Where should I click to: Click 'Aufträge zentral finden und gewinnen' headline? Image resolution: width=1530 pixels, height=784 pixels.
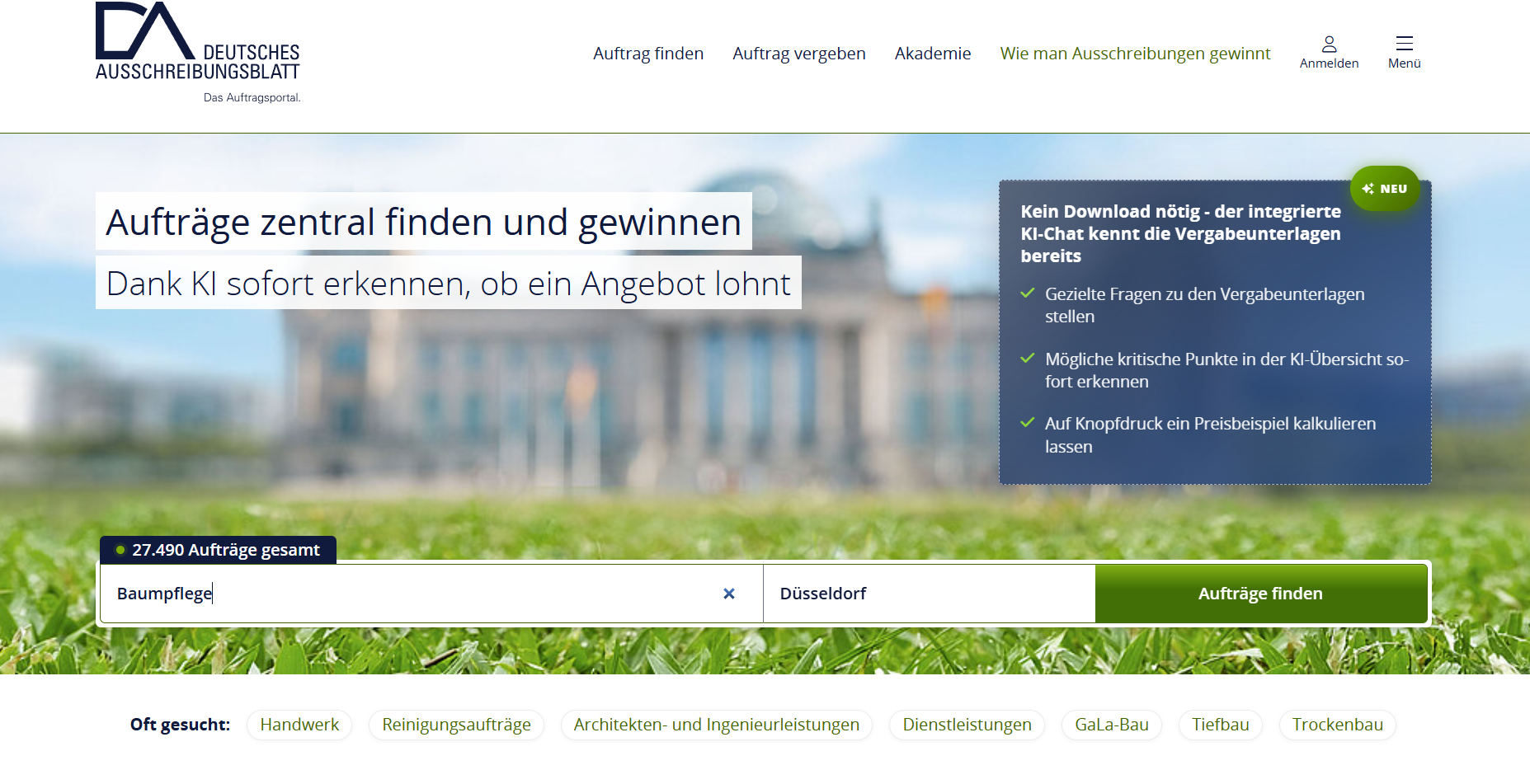click(x=424, y=222)
